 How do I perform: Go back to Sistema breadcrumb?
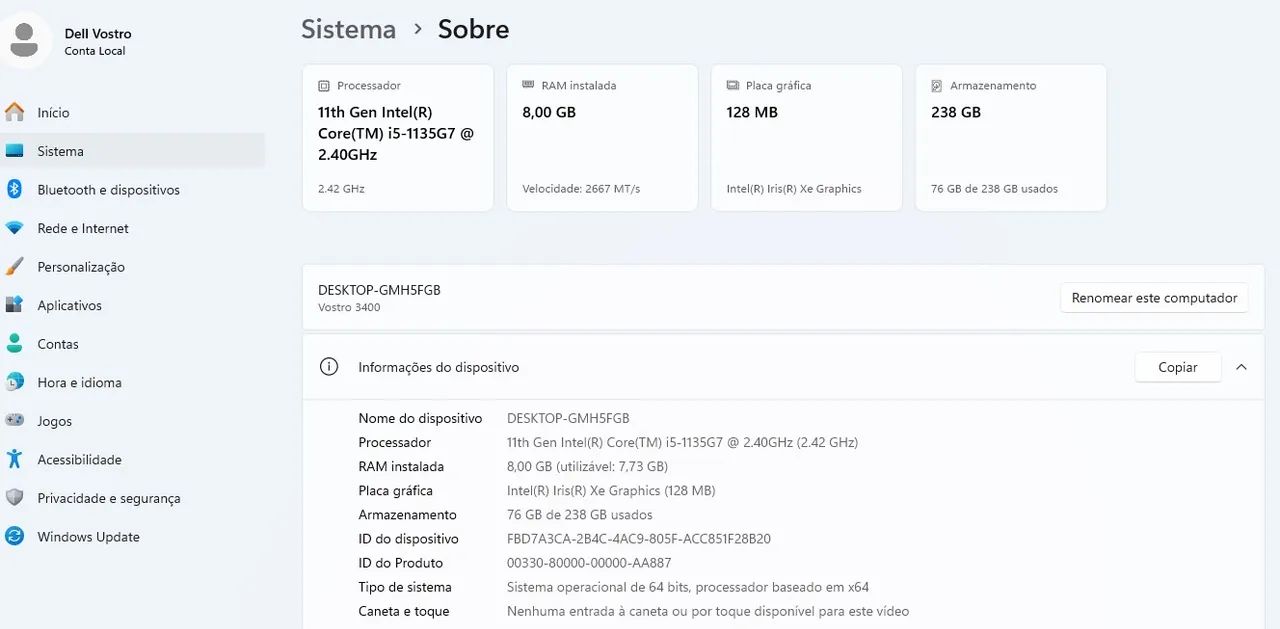pos(349,29)
